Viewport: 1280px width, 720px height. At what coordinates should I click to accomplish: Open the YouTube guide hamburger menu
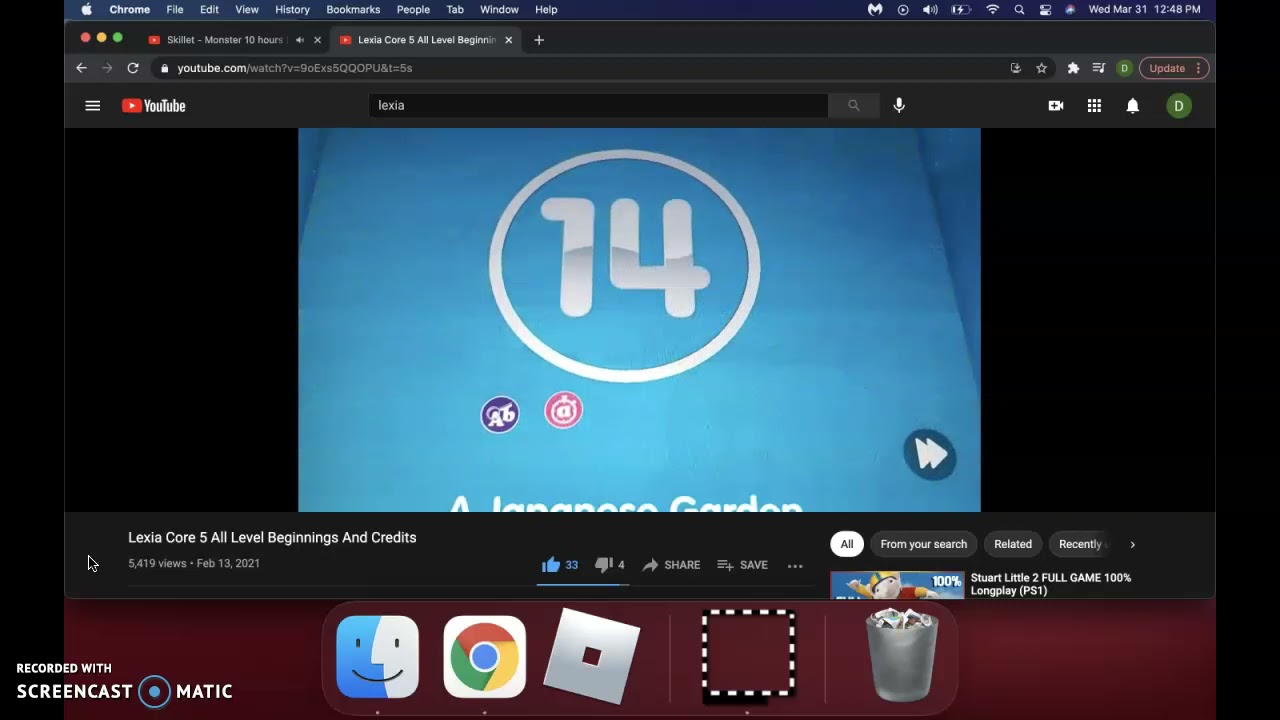point(93,105)
